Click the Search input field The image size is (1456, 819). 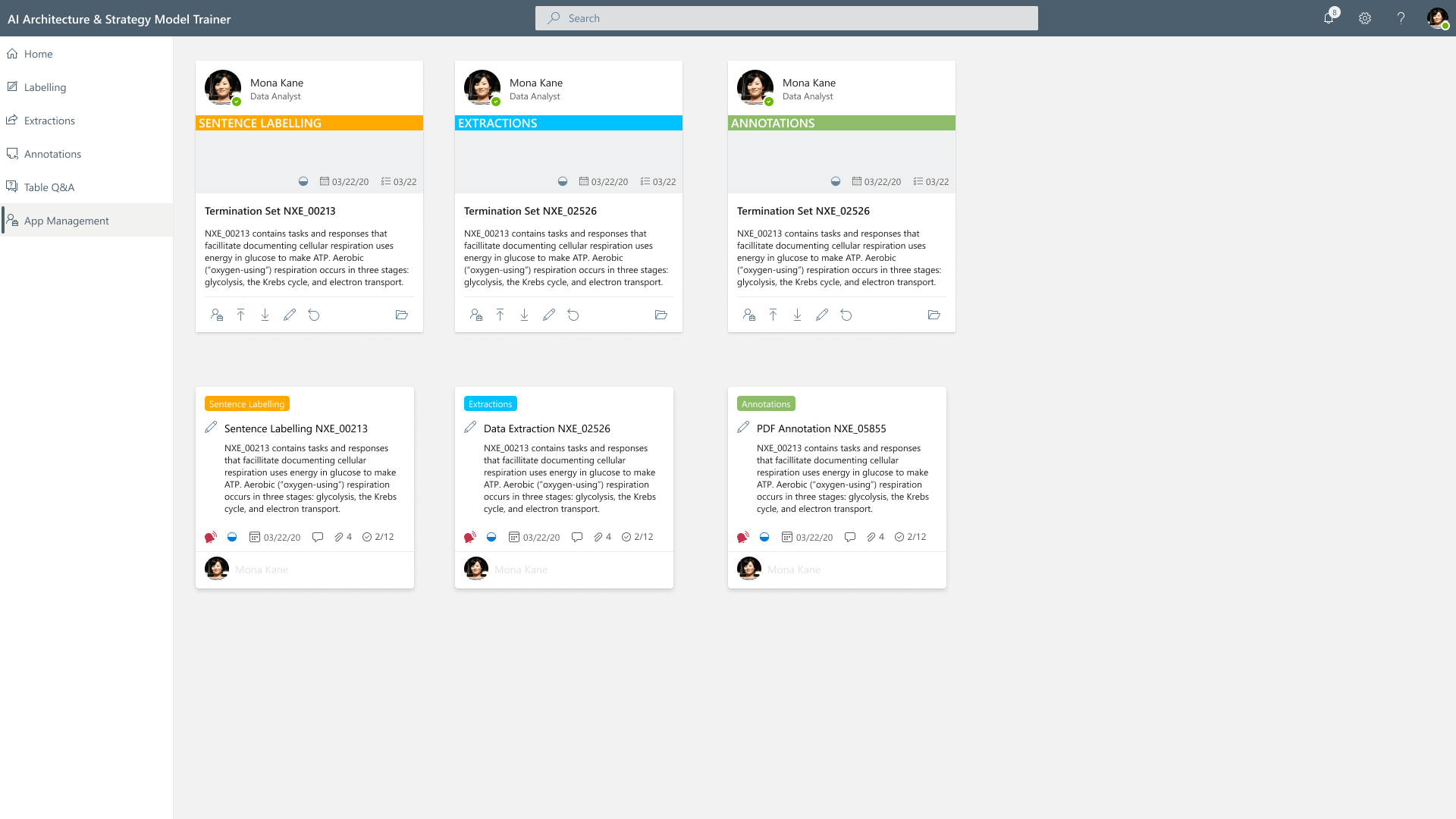pos(786,18)
